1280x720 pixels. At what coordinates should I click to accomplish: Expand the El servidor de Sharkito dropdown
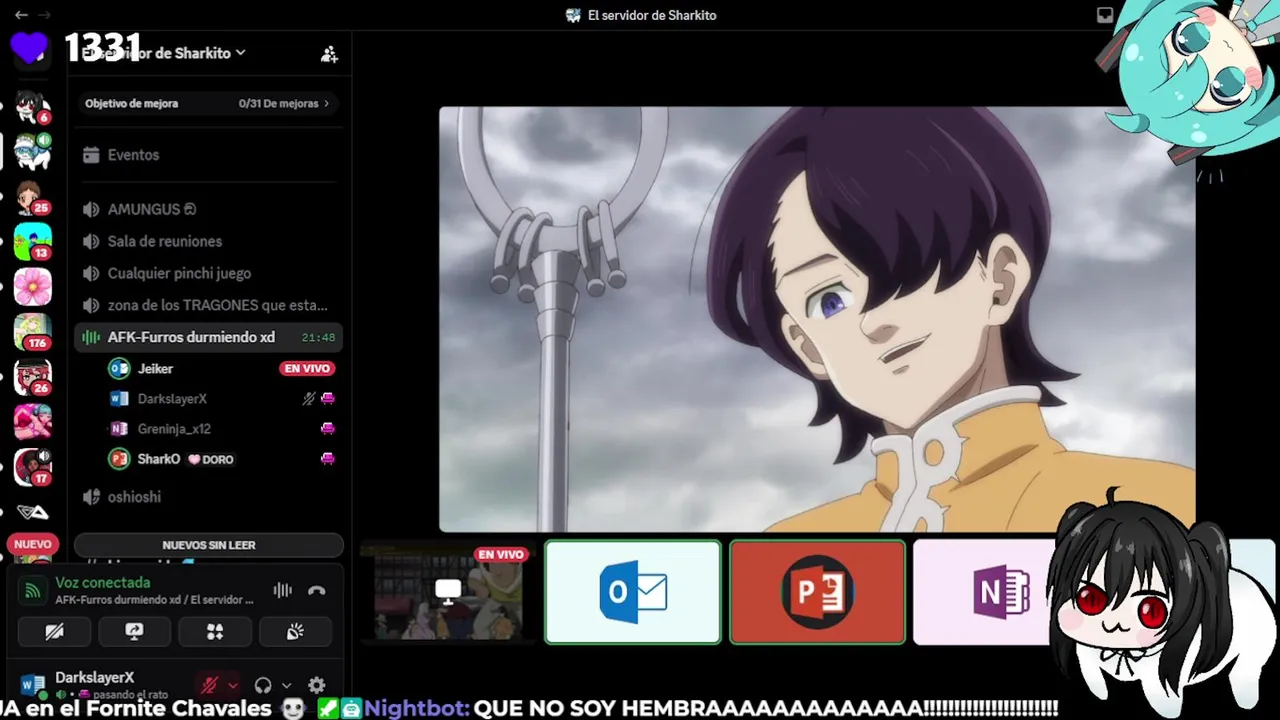click(240, 53)
